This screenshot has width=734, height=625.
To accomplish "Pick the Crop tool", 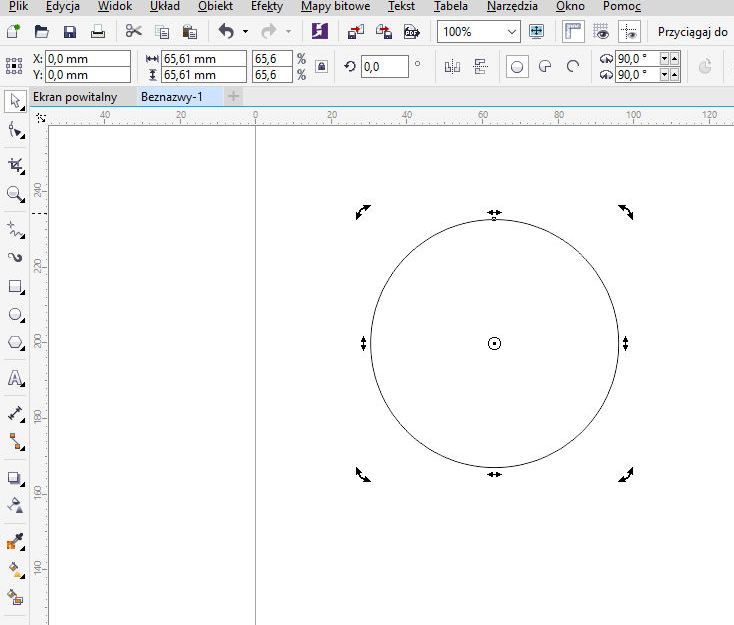I will tap(15, 165).
